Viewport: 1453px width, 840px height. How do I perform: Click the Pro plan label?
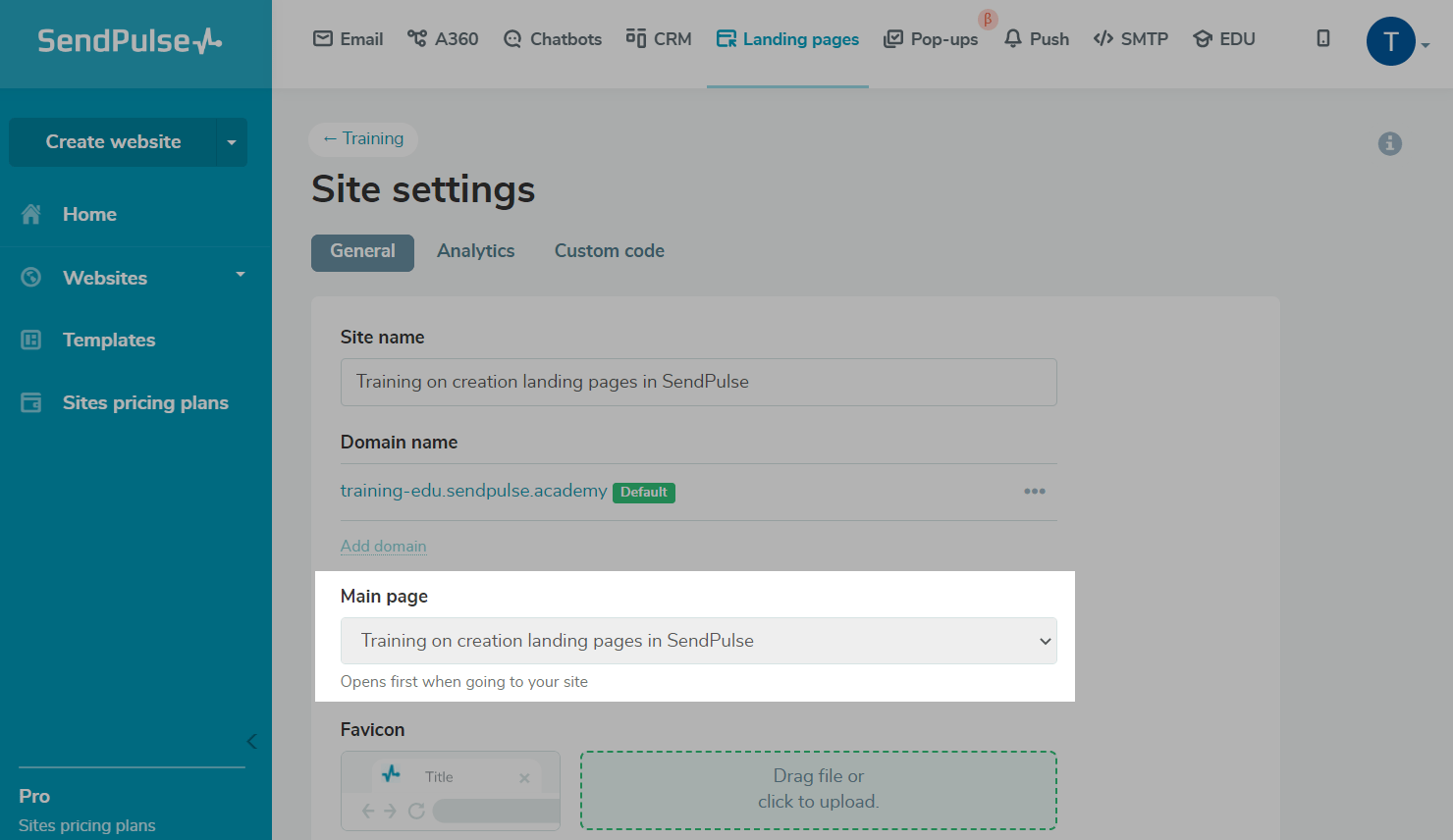(x=34, y=796)
